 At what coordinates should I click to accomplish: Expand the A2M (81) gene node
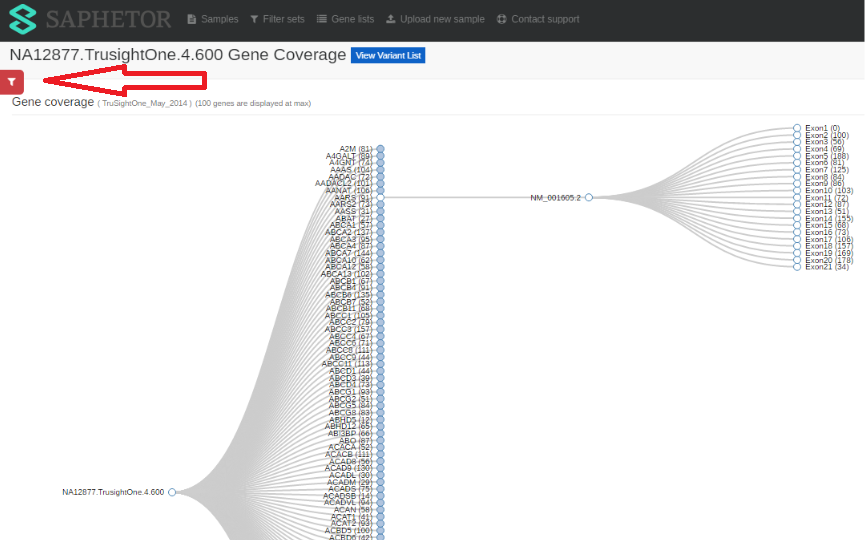point(380,149)
